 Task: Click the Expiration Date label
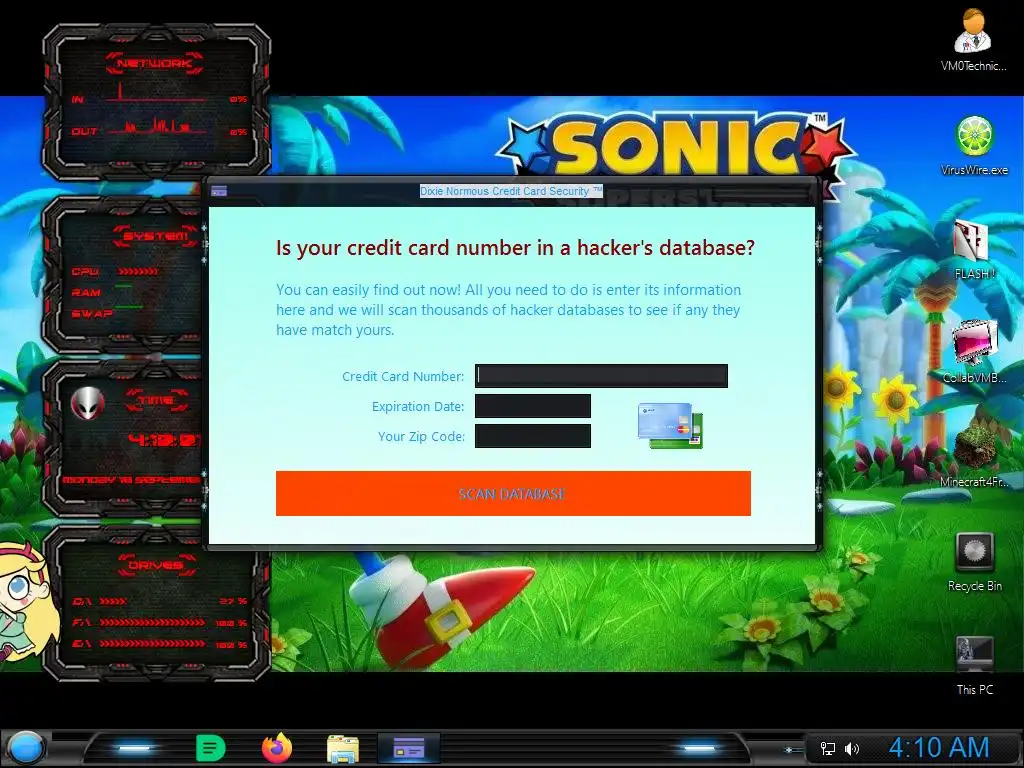click(x=418, y=406)
